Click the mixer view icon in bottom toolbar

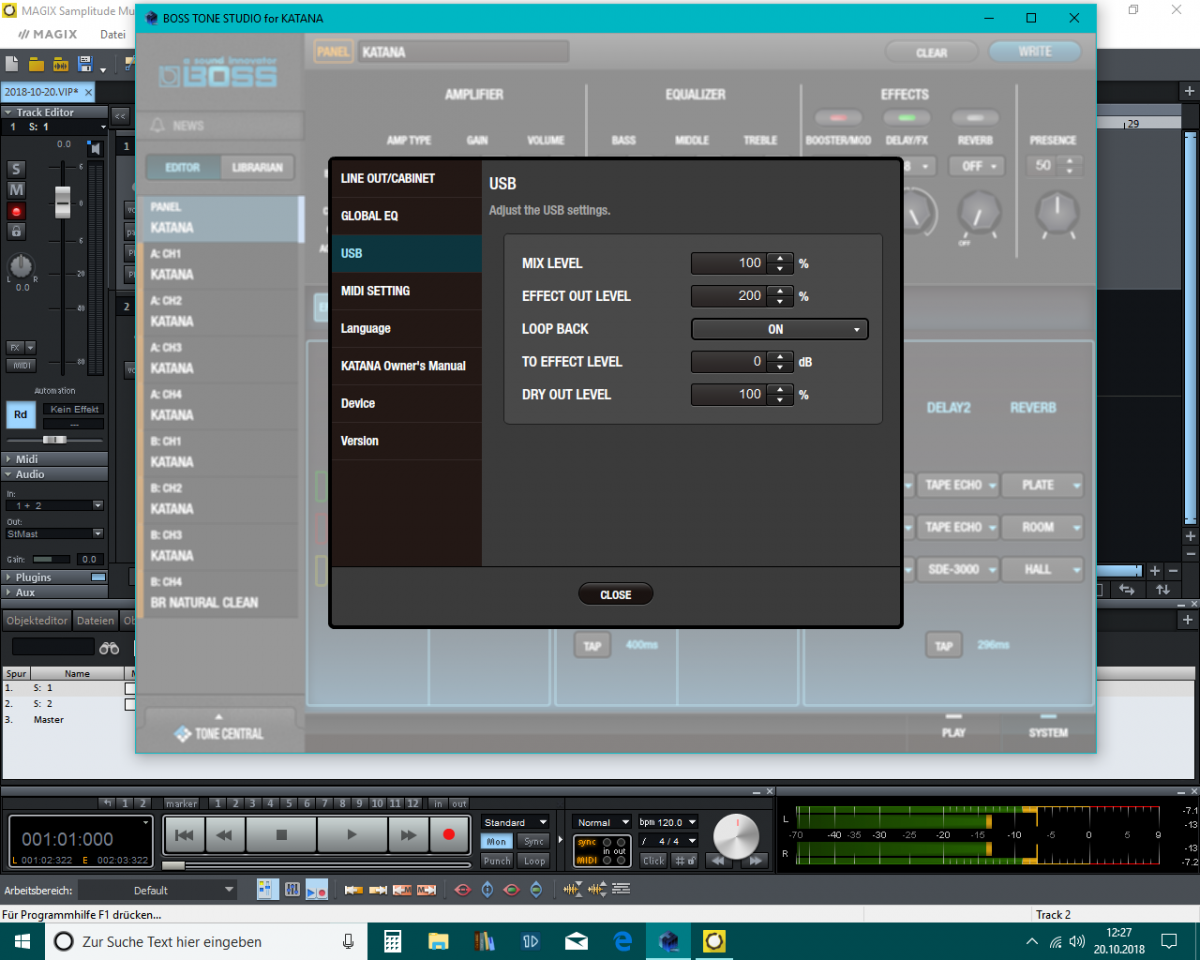[292, 889]
